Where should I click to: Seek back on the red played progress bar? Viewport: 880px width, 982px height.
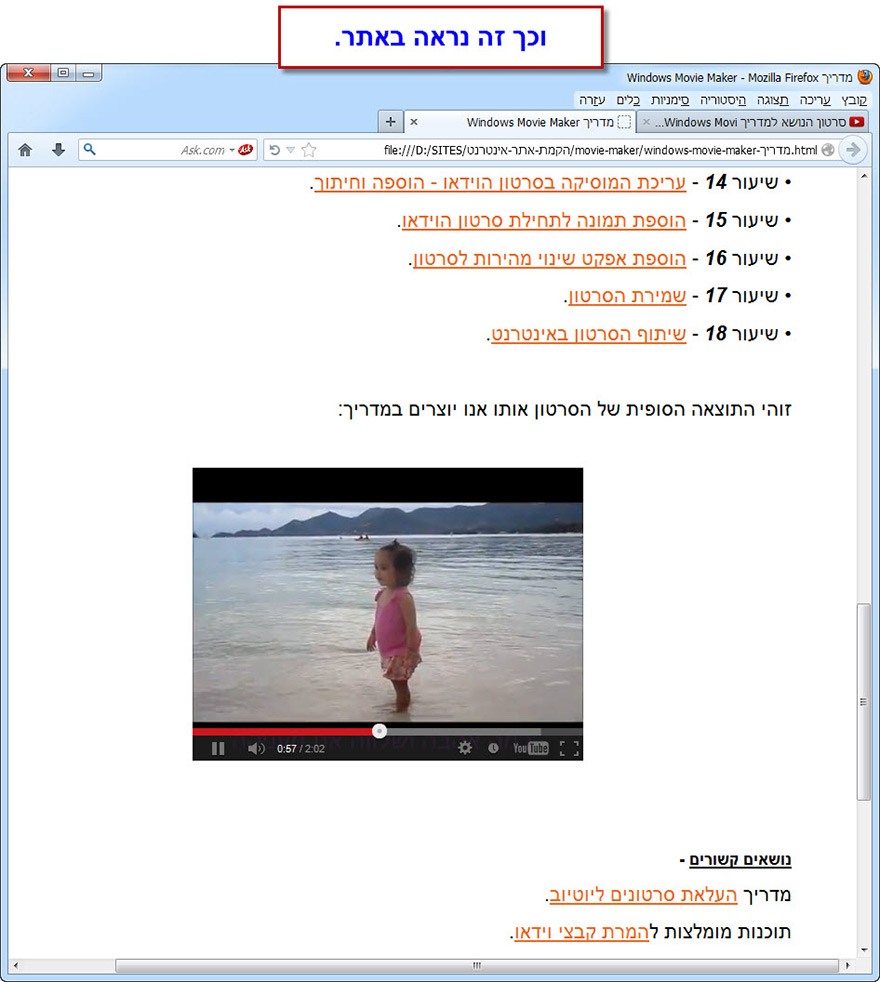282,731
